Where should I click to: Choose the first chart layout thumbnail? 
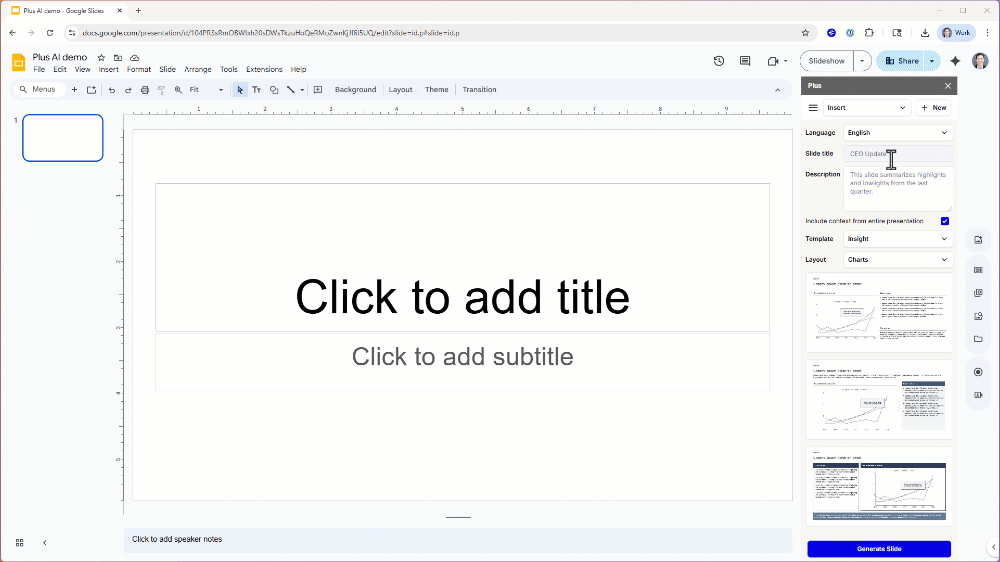pyautogui.click(x=879, y=313)
